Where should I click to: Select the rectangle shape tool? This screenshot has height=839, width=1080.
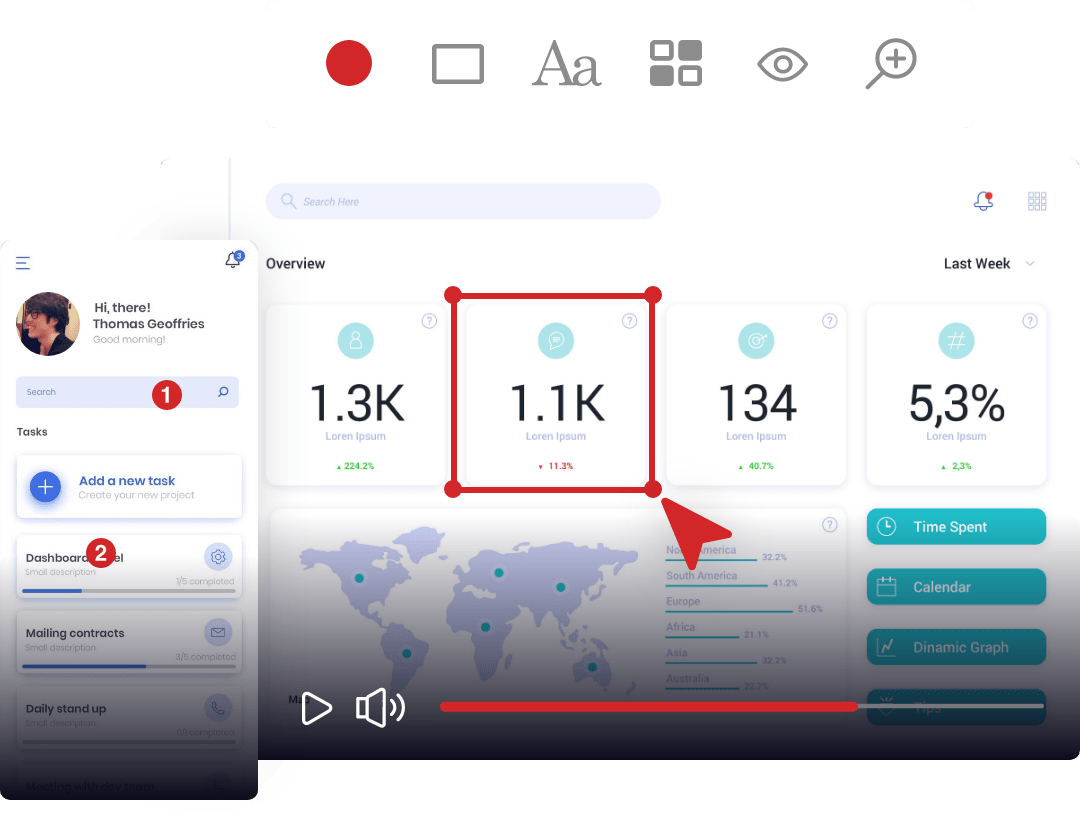pyautogui.click(x=458, y=64)
